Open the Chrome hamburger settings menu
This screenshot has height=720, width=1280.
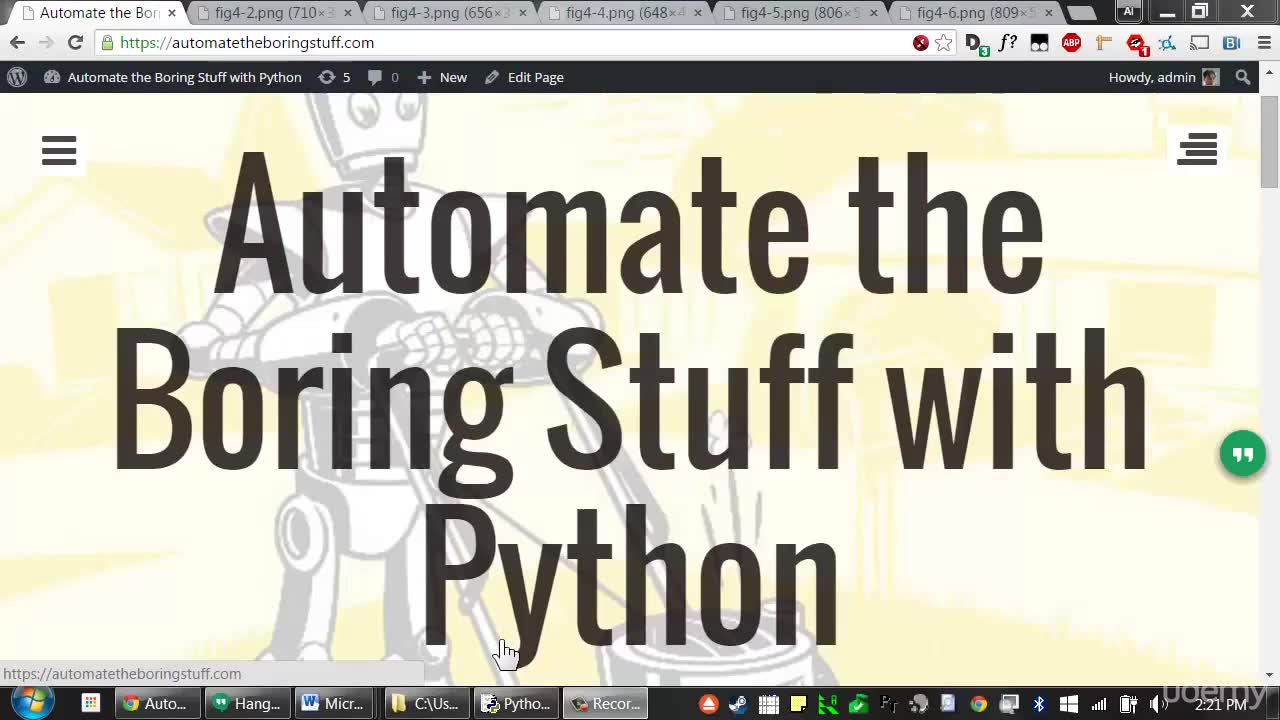(x=1262, y=43)
